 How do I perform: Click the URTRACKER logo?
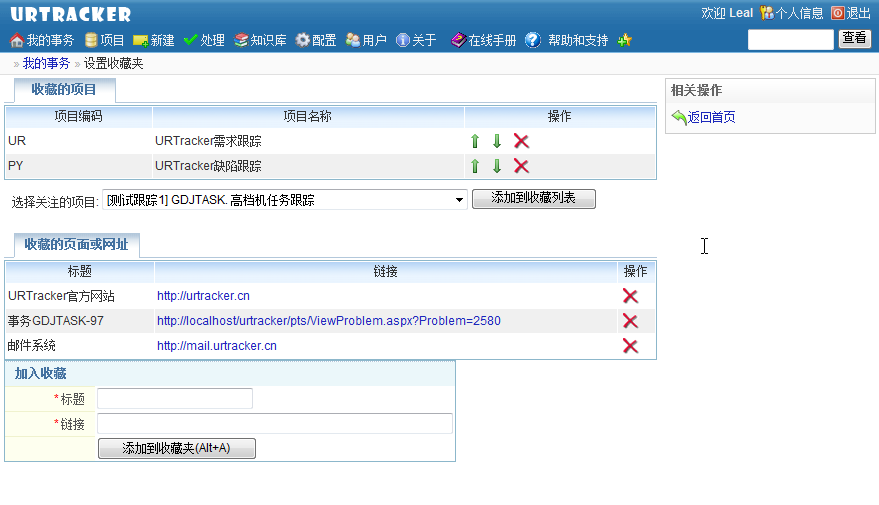point(71,15)
